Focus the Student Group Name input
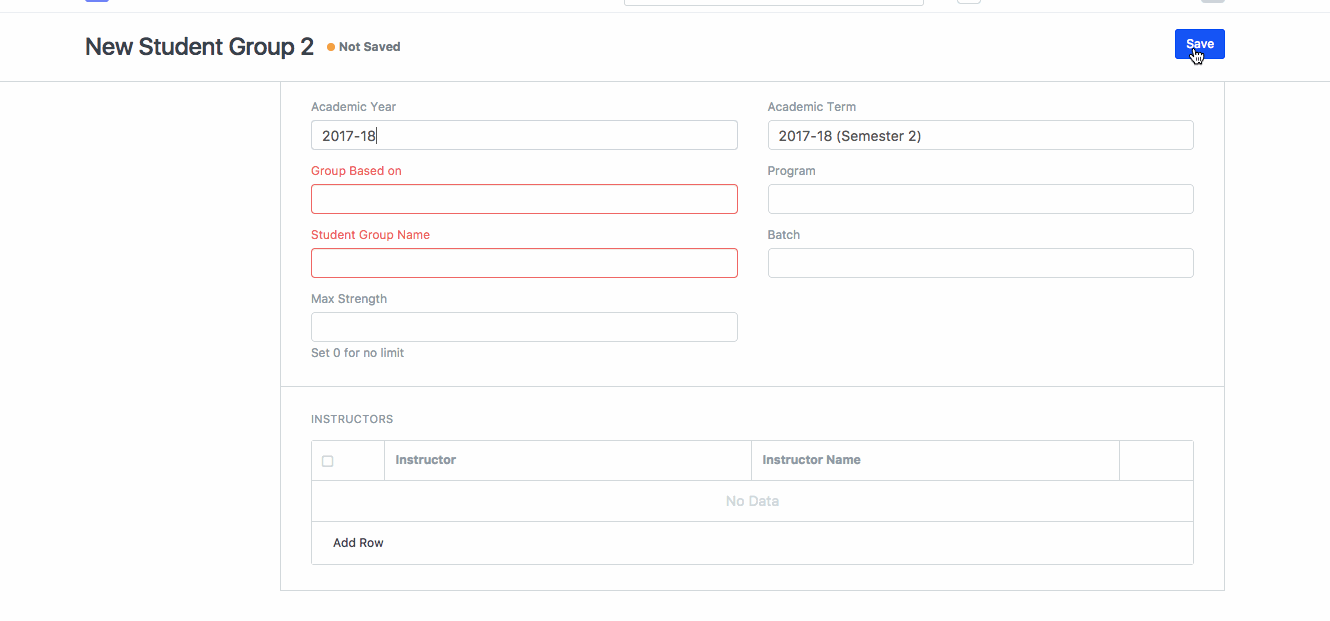 (524, 263)
